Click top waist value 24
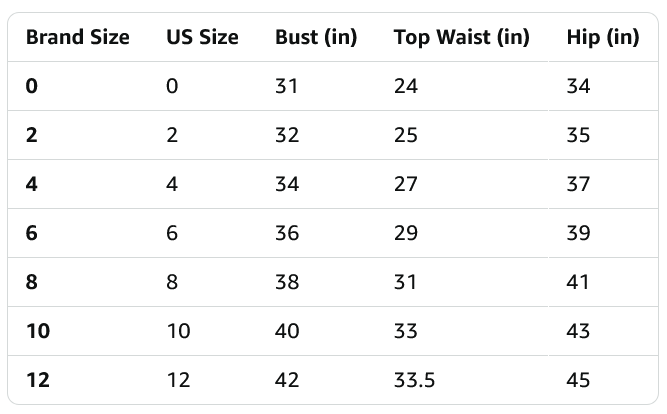The height and width of the screenshot is (414, 667). pyautogui.click(x=406, y=86)
